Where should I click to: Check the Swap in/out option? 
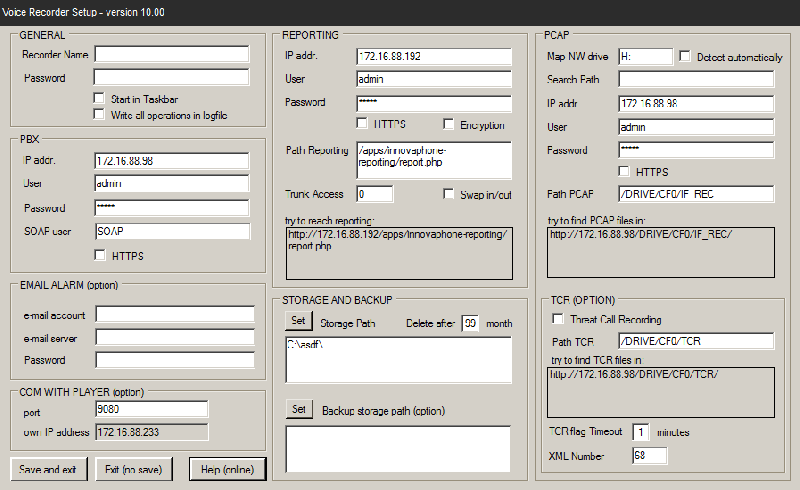click(448, 193)
